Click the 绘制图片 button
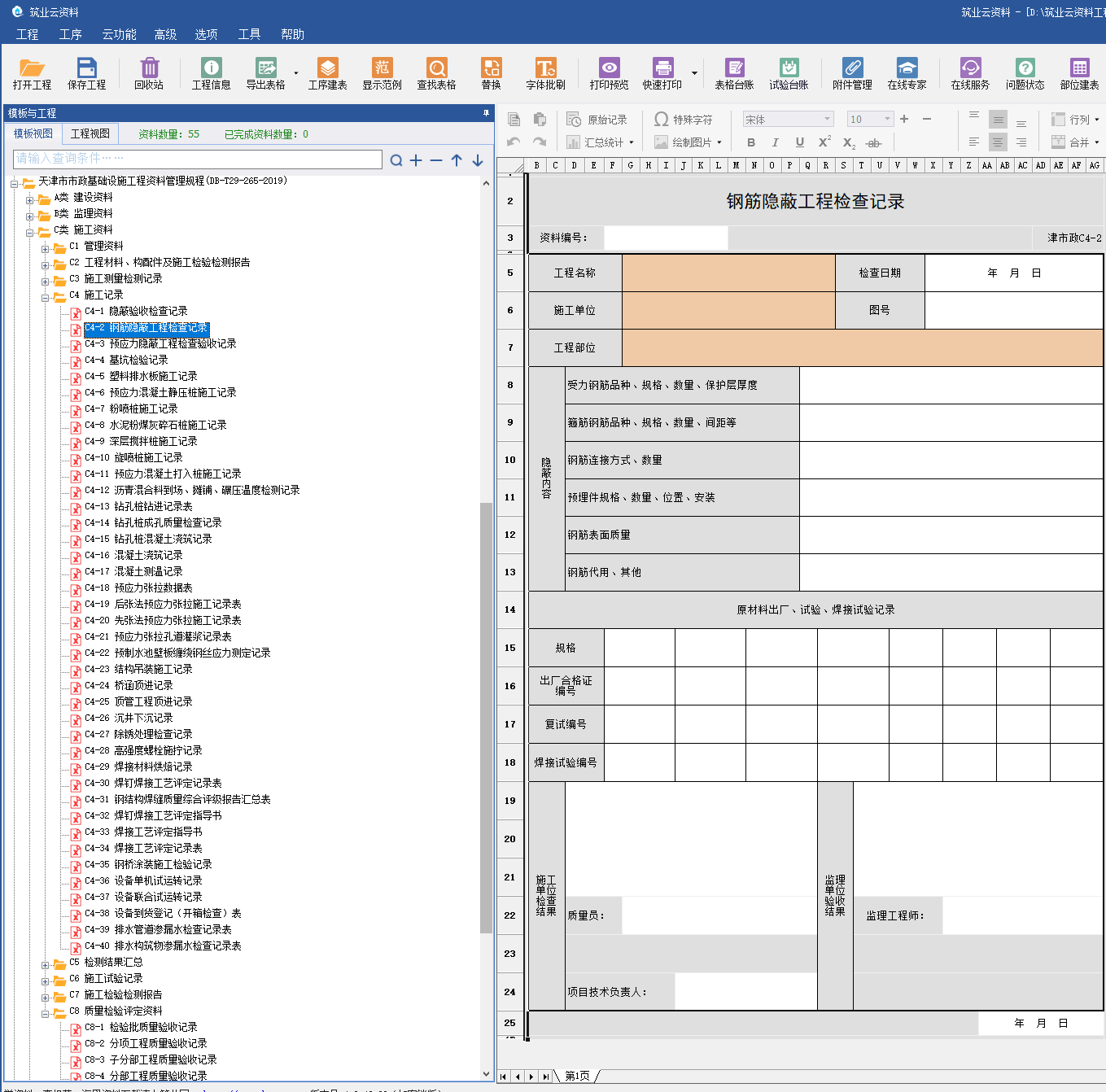The height and width of the screenshot is (1092, 1106). tap(688, 142)
